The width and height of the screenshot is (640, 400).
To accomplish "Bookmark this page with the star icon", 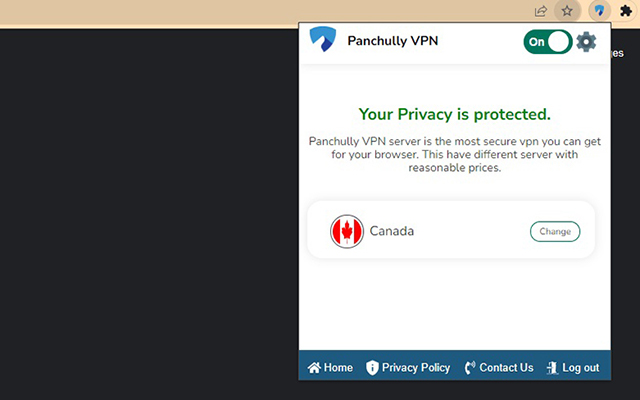I will pyautogui.click(x=567, y=11).
